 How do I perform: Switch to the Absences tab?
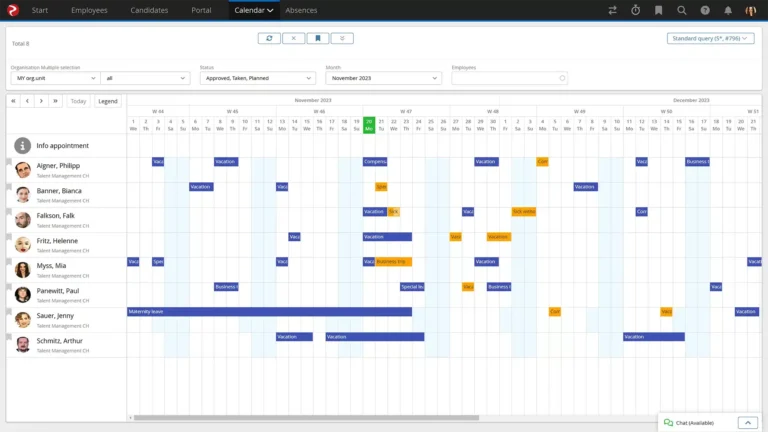coord(301,10)
